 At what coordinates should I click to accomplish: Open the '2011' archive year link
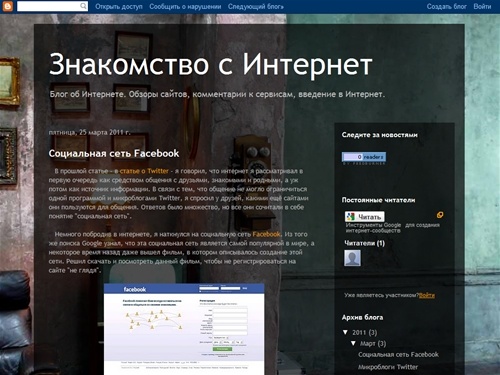click(x=359, y=332)
